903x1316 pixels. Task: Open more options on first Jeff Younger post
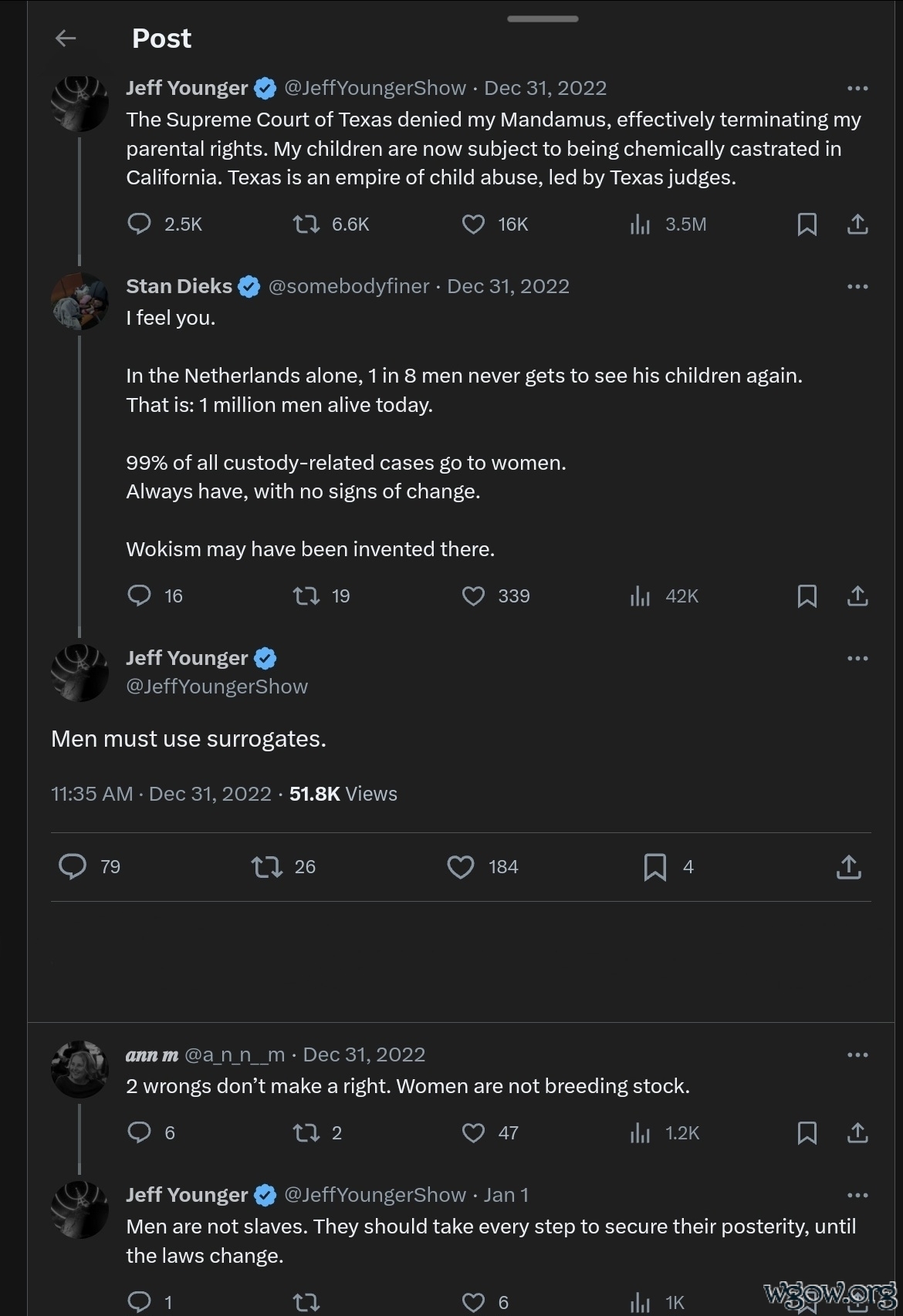[857, 88]
